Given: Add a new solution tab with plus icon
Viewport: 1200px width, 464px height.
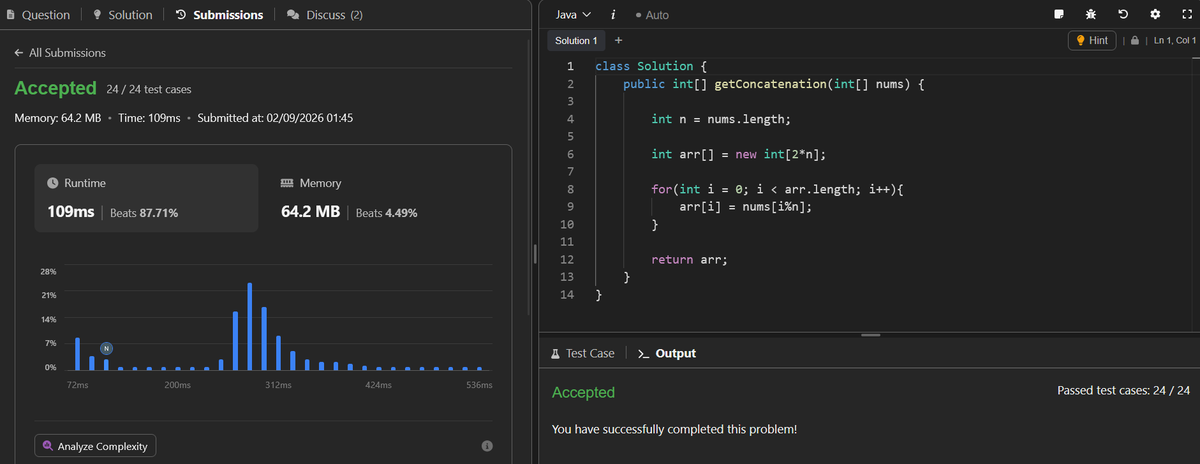Looking at the screenshot, I should tap(618, 40).
